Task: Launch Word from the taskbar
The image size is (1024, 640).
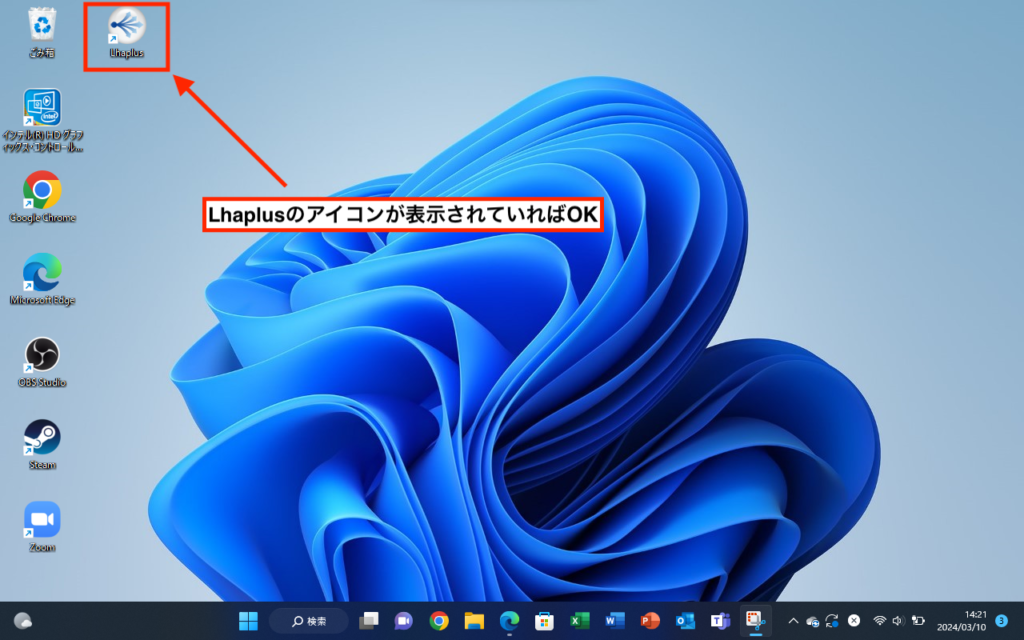Action: pyautogui.click(x=613, y=621)
